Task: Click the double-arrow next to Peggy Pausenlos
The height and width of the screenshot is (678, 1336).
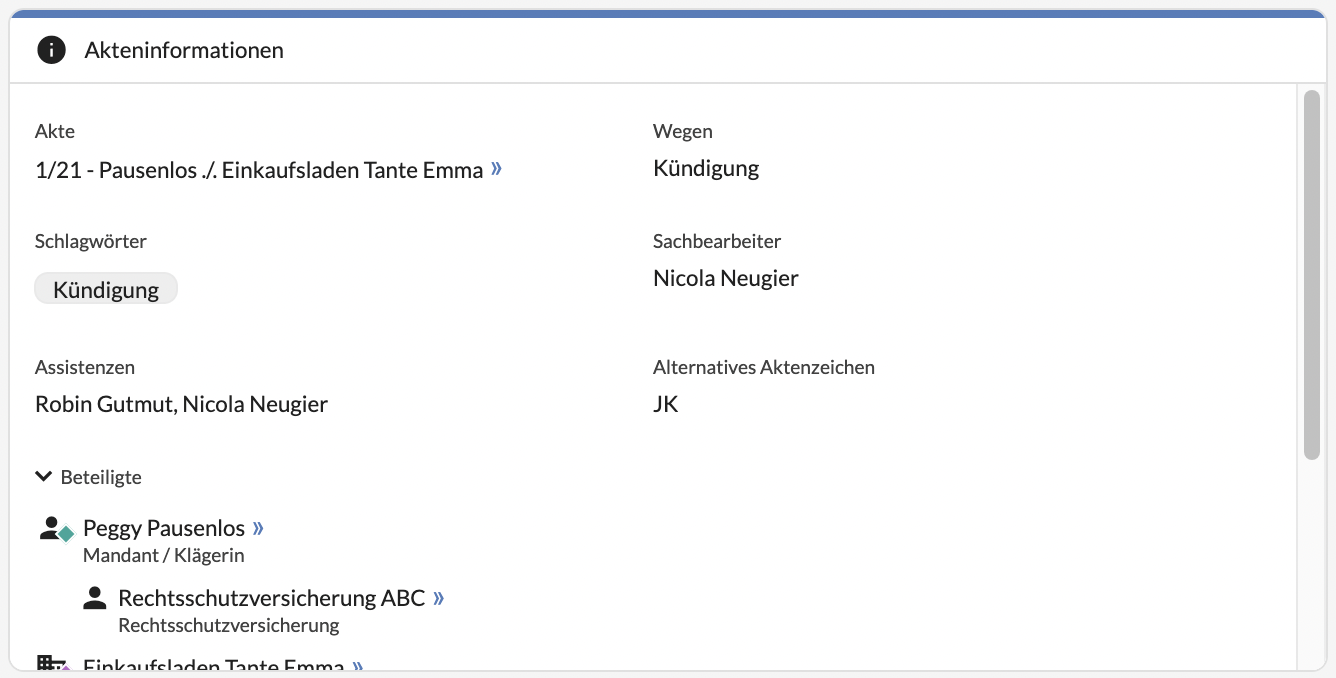Action: pyautogui.click(x=259, y=528)
